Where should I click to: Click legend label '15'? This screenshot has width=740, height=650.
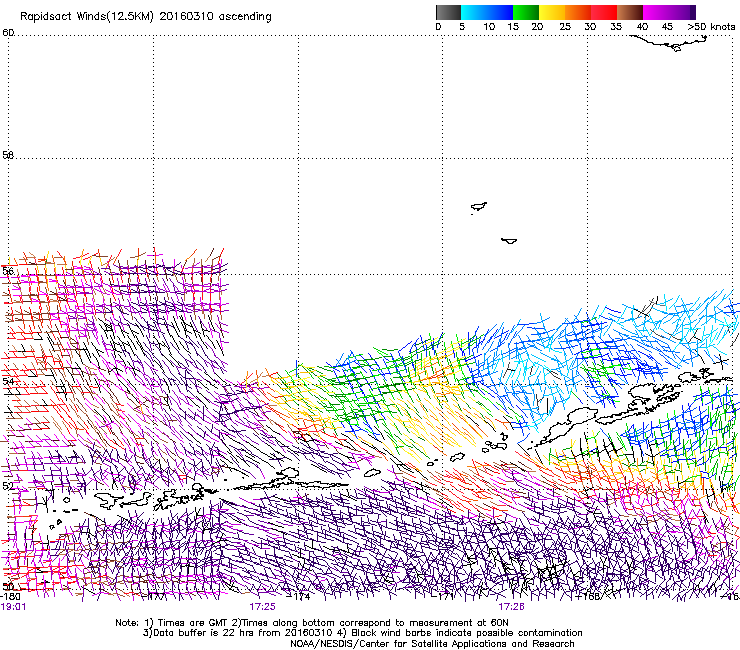click(x=513, y=27)
